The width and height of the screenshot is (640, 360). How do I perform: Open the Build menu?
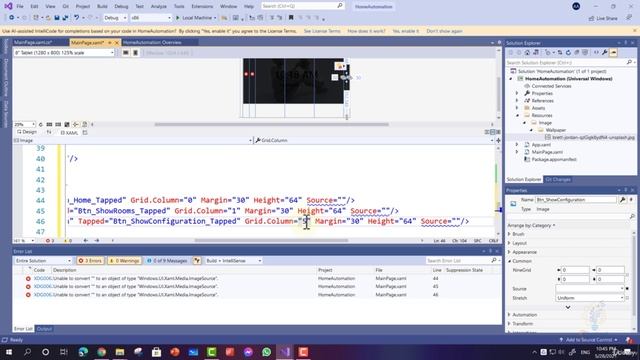[x=102, y=7]
